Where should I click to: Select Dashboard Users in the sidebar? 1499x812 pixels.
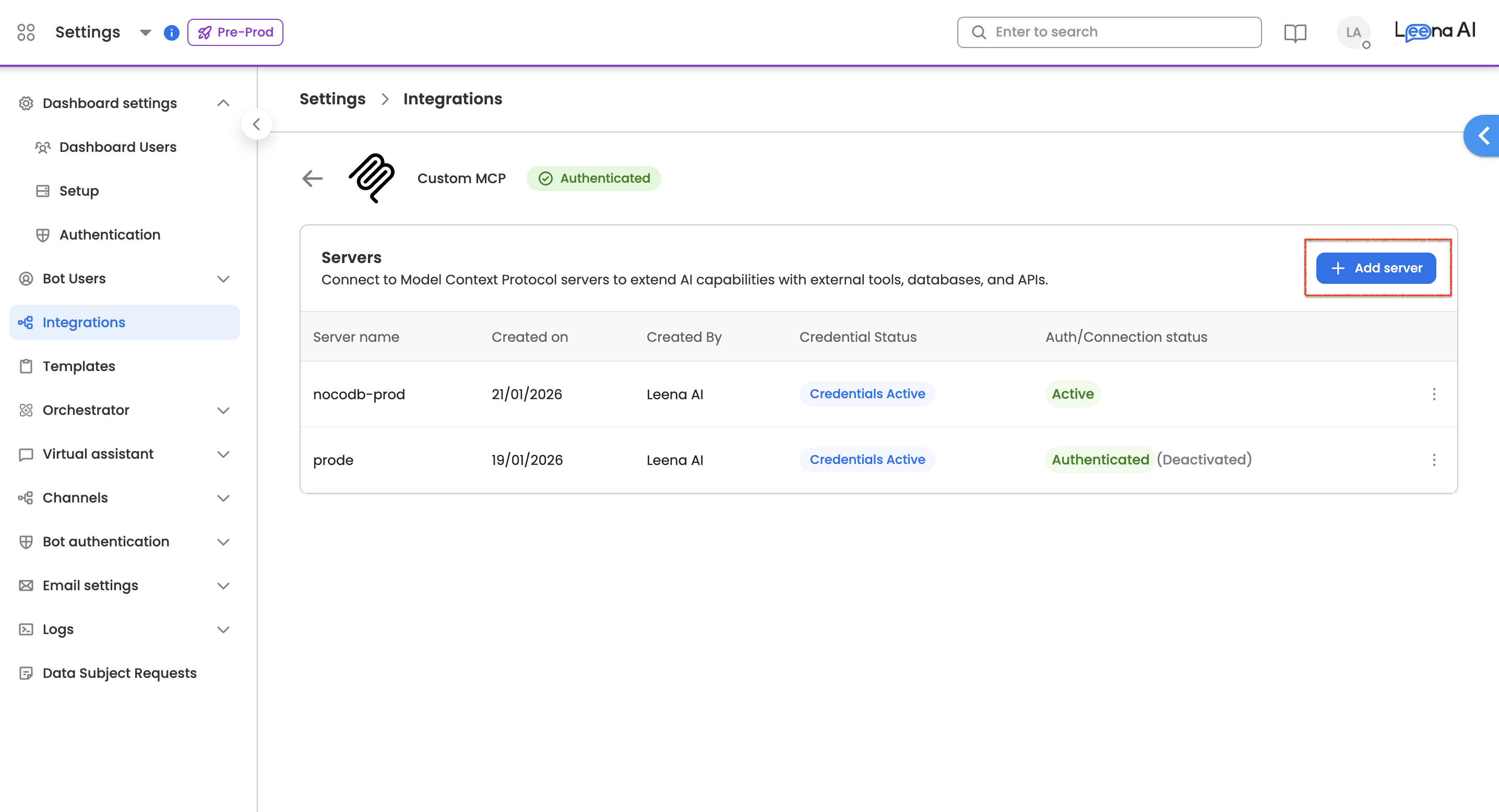117,147
